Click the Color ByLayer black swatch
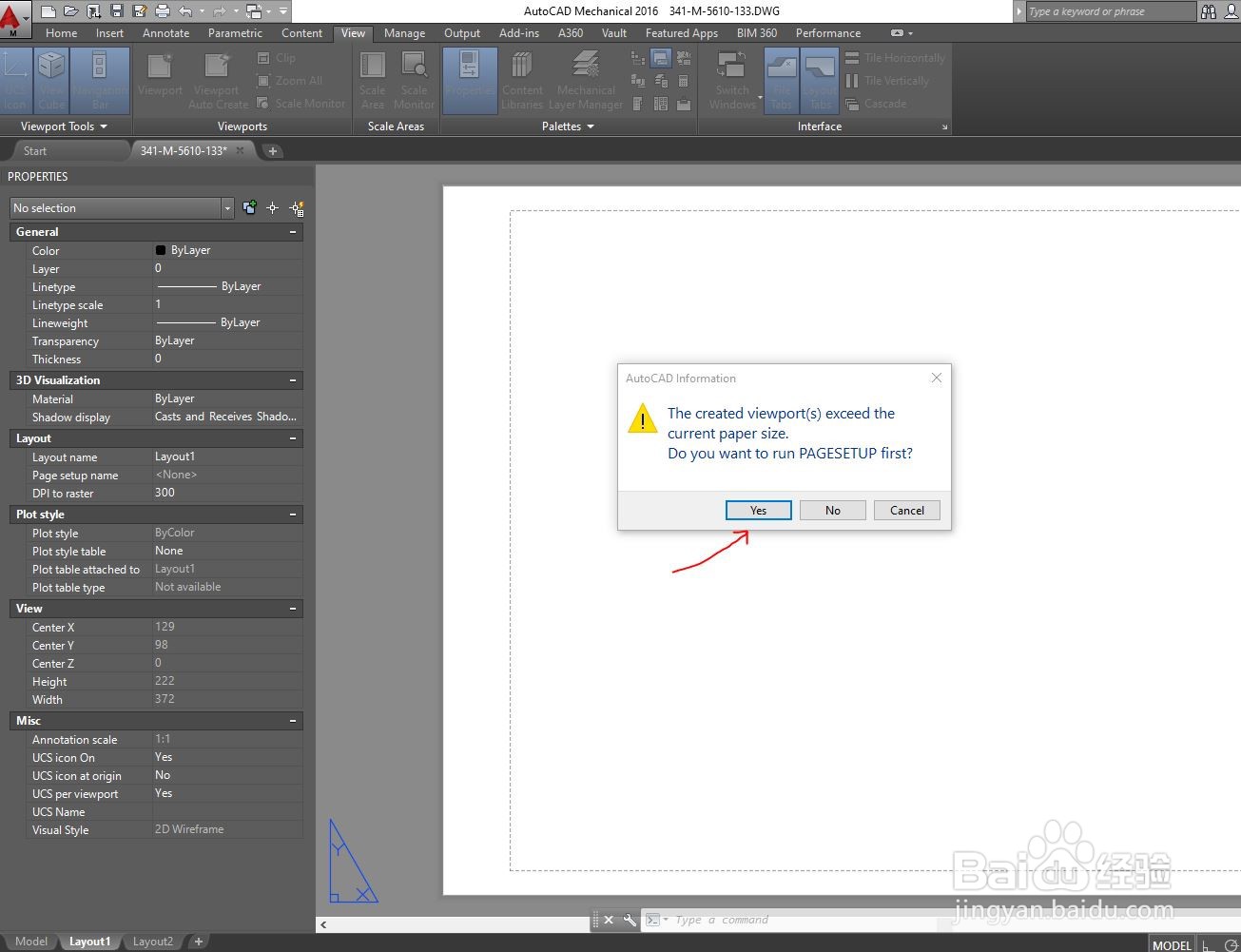The image size is (1241, 952). pyautogui.click(x=161, y=250)
